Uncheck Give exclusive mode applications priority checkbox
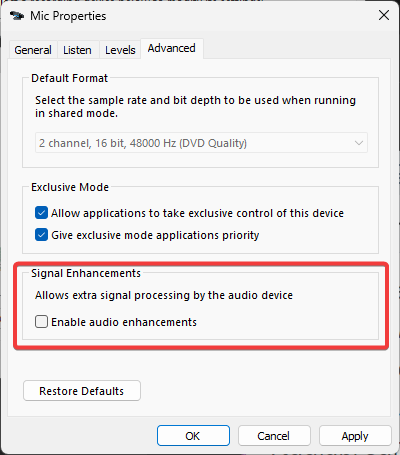The image size is (400, 455). pos(41,235)
